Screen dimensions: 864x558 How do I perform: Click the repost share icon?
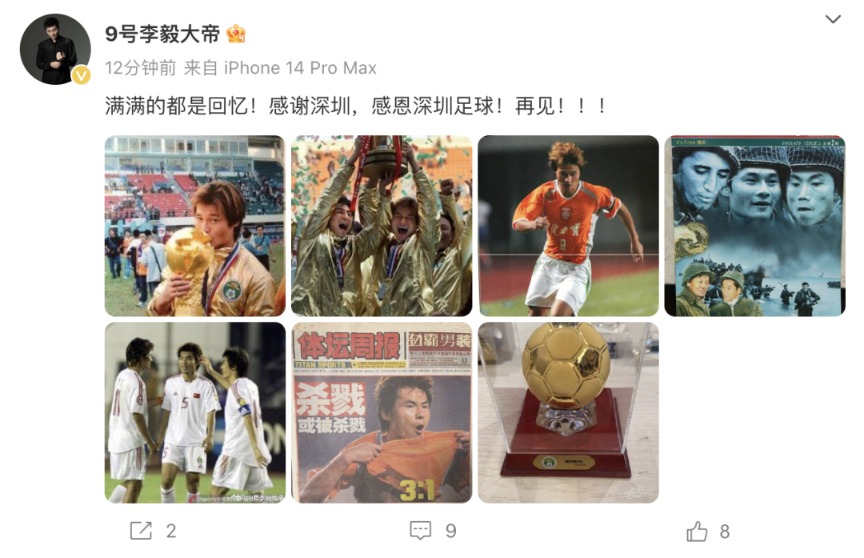(x=141, y=530)
